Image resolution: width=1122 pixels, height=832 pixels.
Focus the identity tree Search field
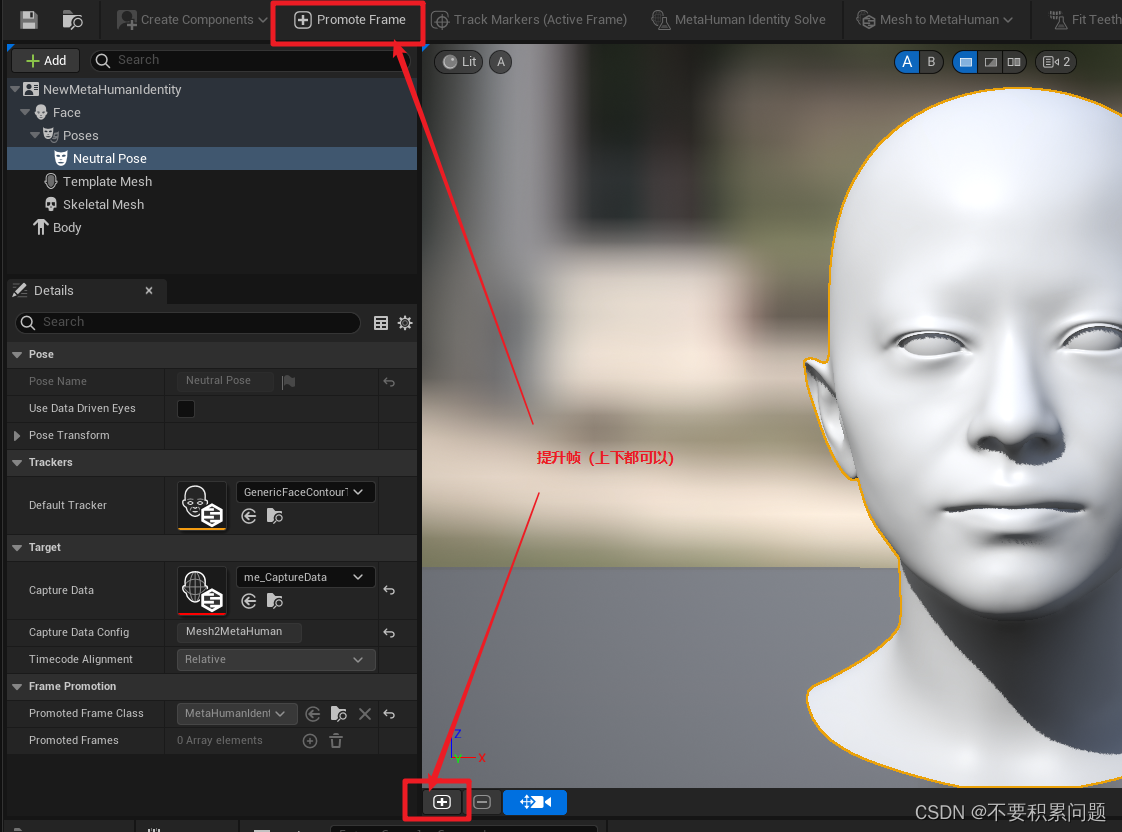tap(249, 60)
